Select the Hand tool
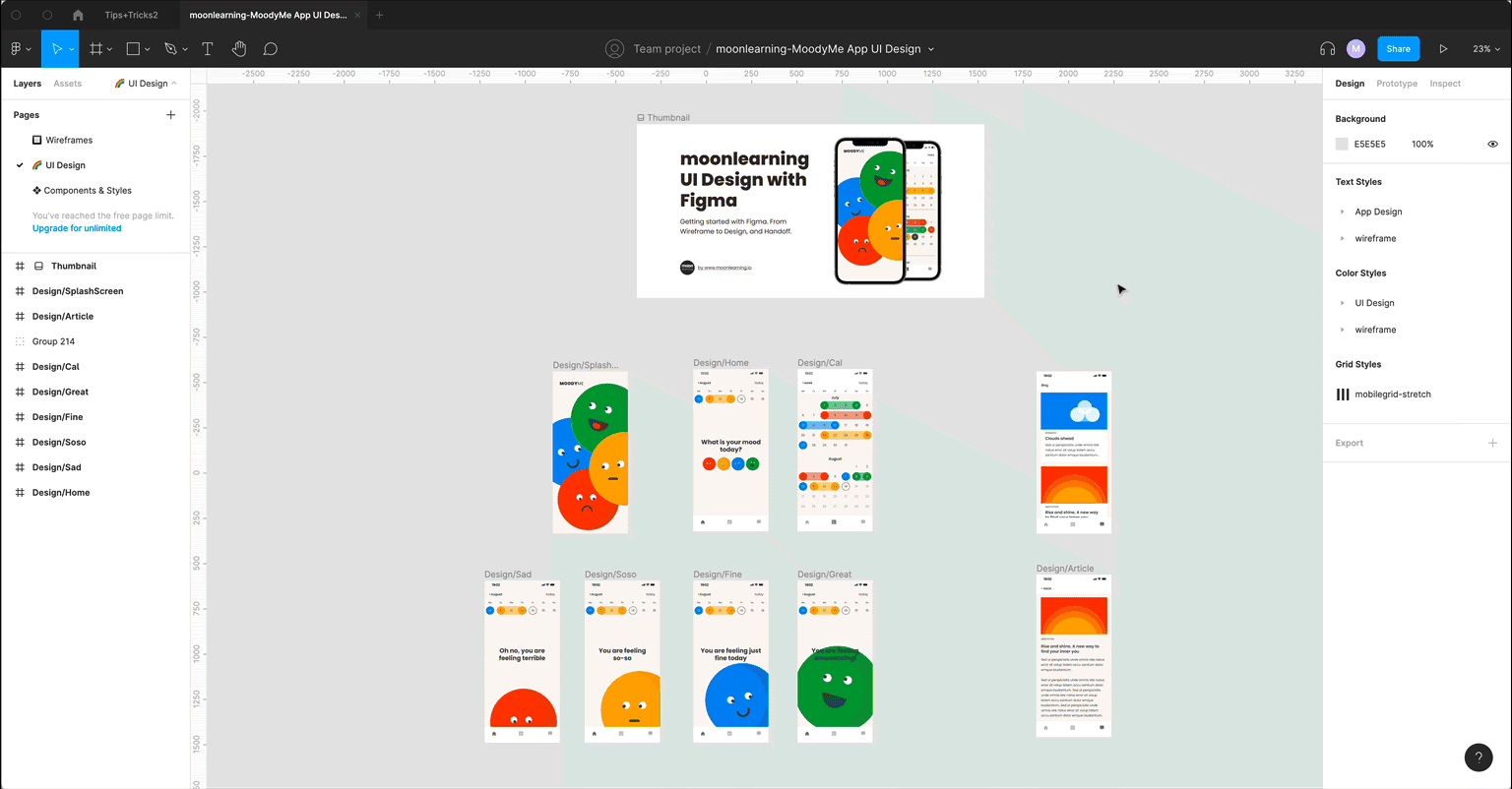 pyautogui.click(x=239, y=48)
